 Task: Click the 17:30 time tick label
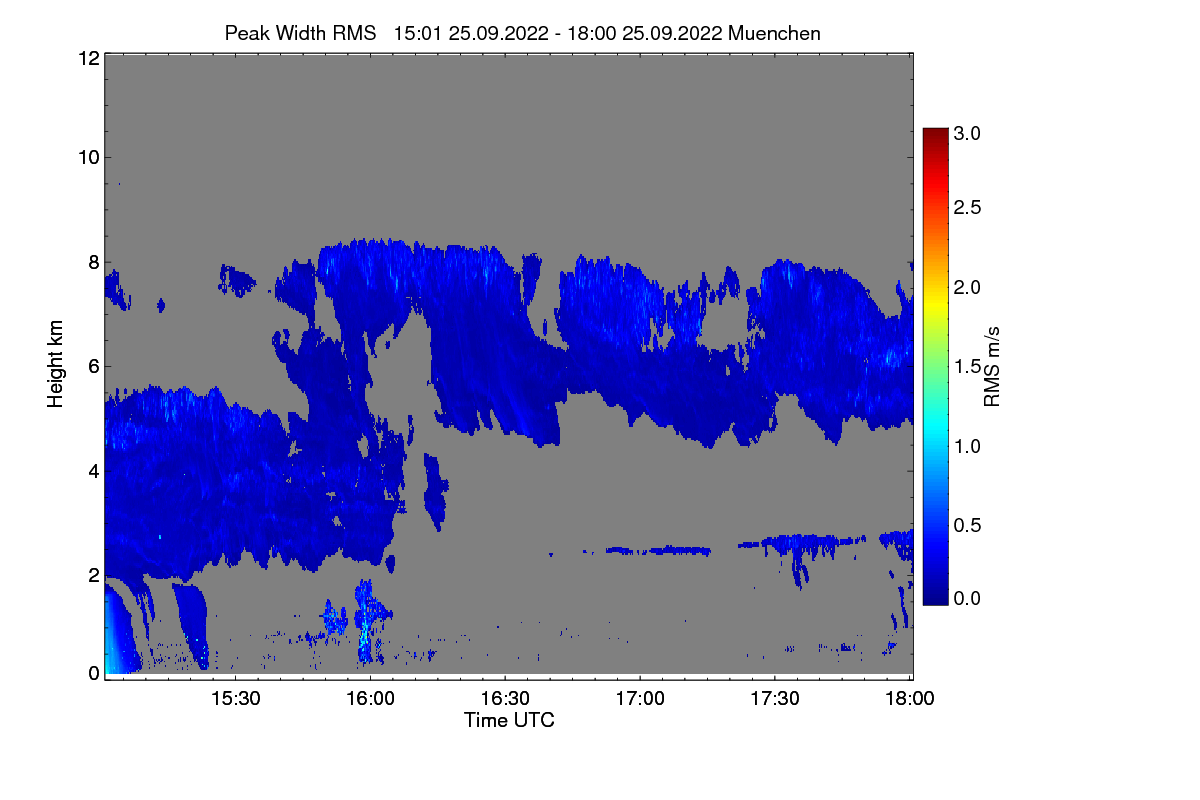(775, 698)
